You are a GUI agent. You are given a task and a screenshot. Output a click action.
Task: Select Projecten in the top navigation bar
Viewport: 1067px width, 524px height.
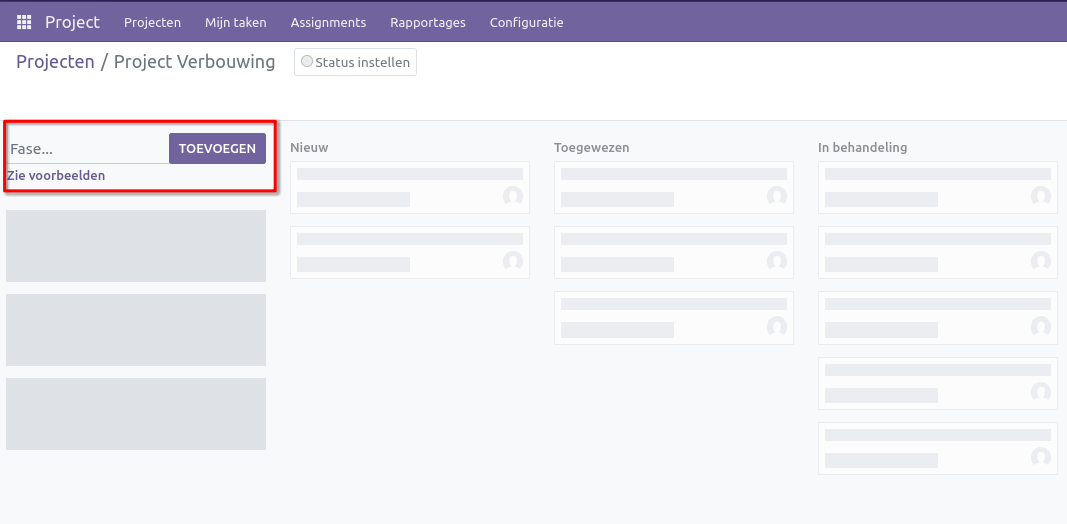click(152, 22)
